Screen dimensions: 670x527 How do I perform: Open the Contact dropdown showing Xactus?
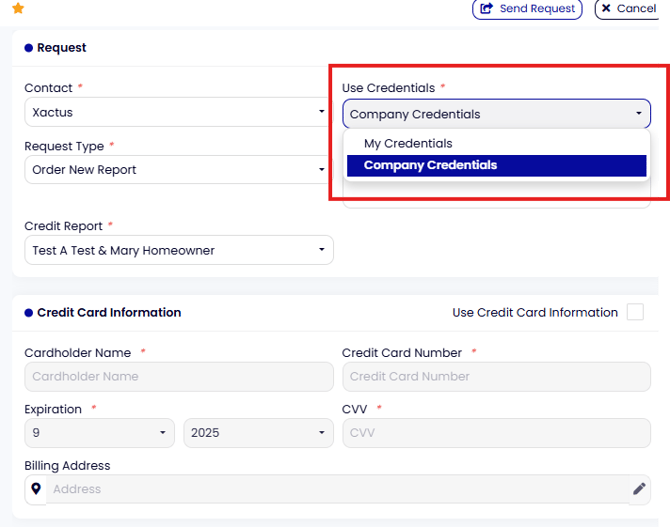178,113
